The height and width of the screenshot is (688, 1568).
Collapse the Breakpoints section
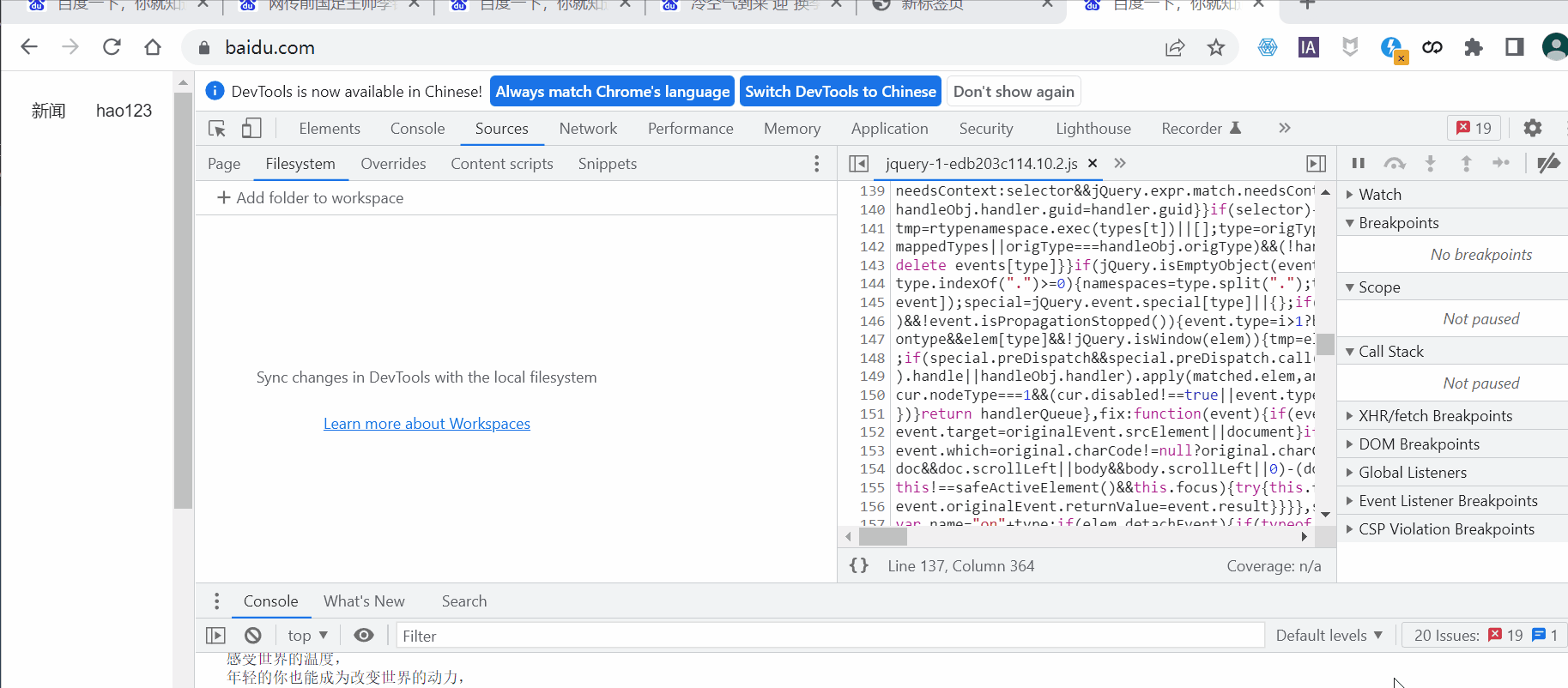coord(1452,223)
